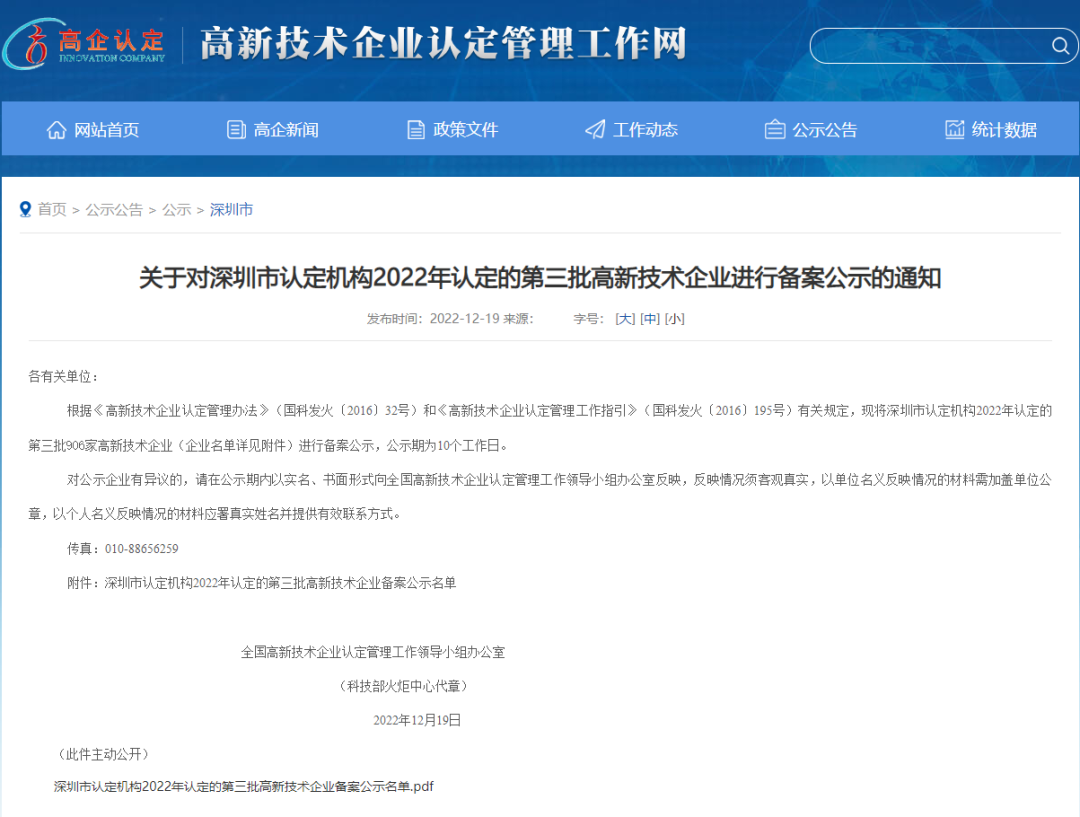Open the 统计数据 menu item
1080x817 pixels.
tap(1004, 130)
